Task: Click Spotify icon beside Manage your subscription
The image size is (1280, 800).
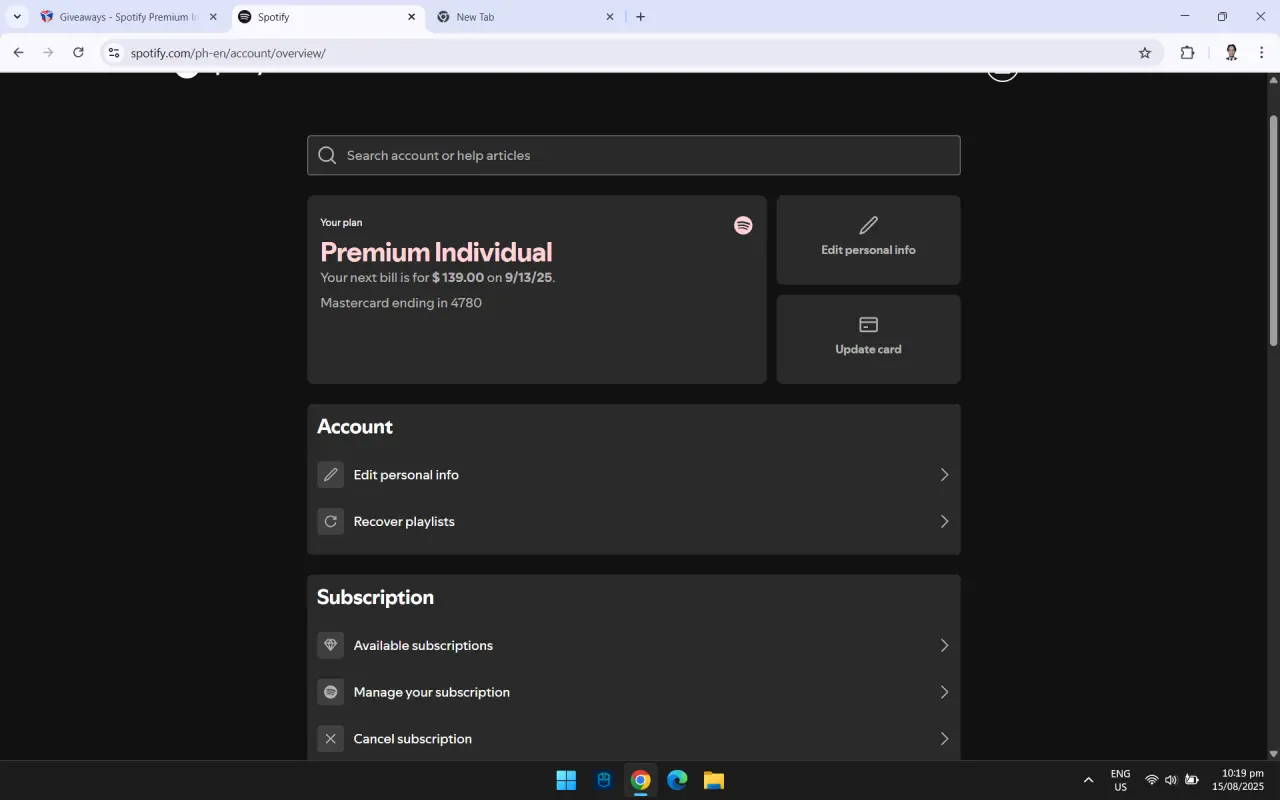Action: [x=331, y=692]
